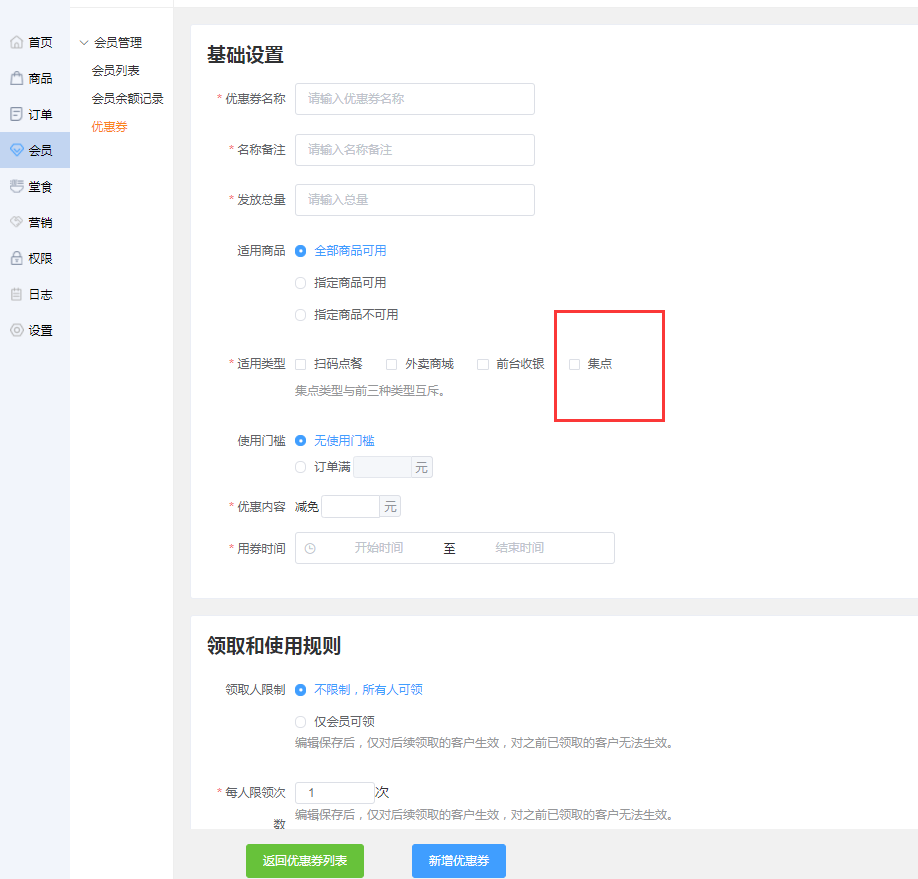
Task: Click the 开始时间 date field
Action: coord(378,548)
